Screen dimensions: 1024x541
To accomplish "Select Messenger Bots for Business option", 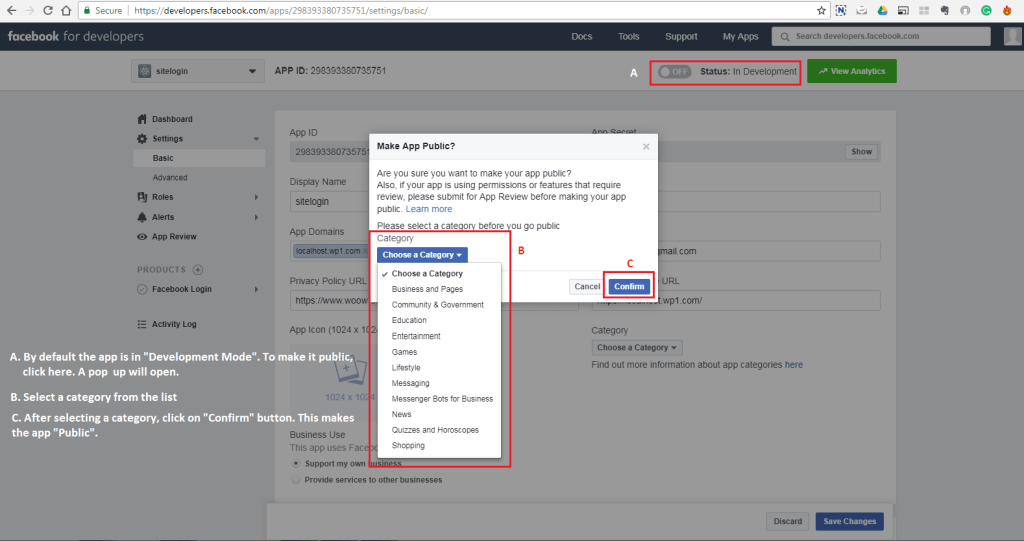I will coord(440,399).
